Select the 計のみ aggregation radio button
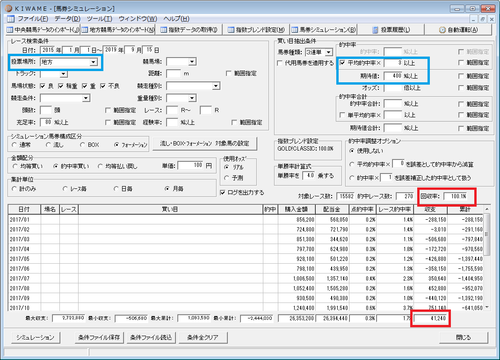Screen dimensions: 500x360 pos(14,189)
